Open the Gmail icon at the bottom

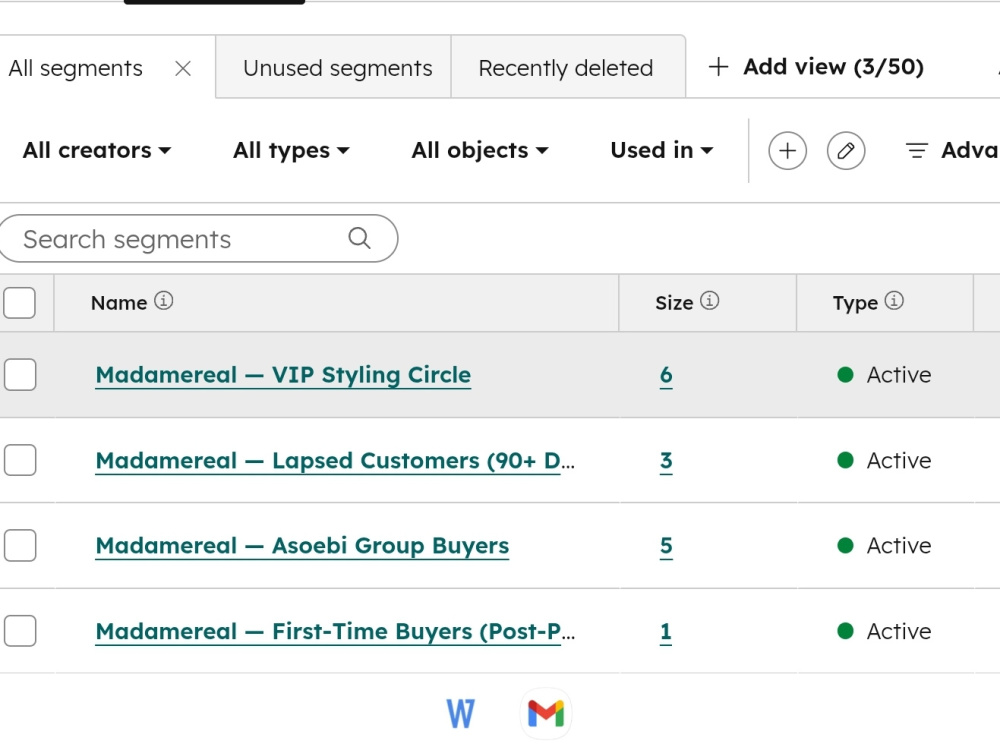546,713
